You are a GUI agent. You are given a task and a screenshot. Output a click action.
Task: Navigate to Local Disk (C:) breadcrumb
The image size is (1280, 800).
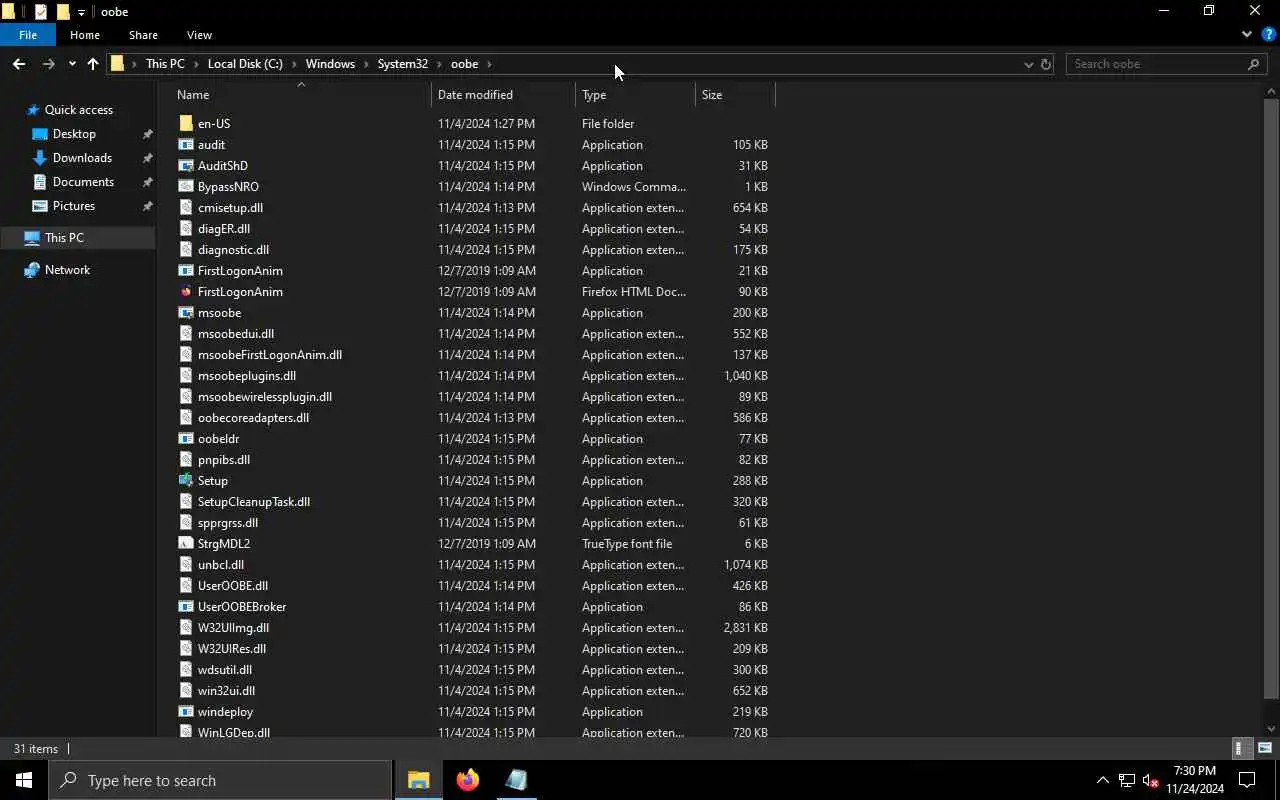245,64
